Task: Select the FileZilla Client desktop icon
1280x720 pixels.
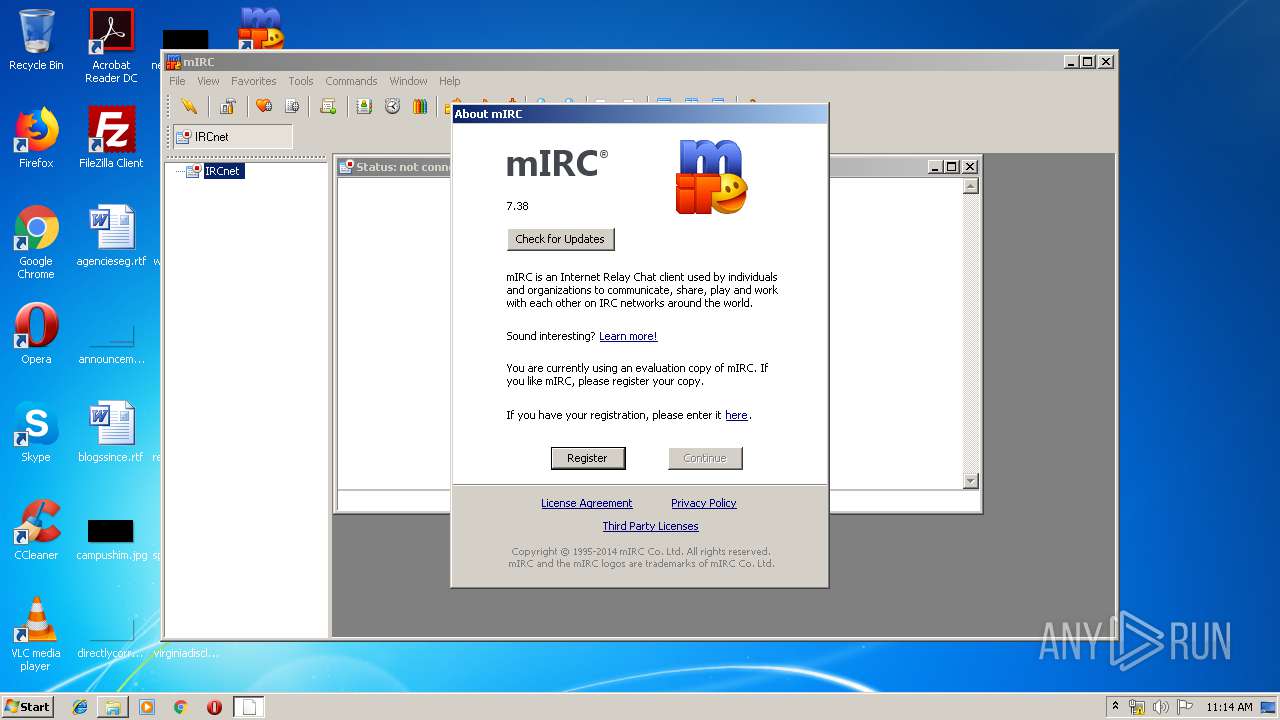Action: point(111,138)
